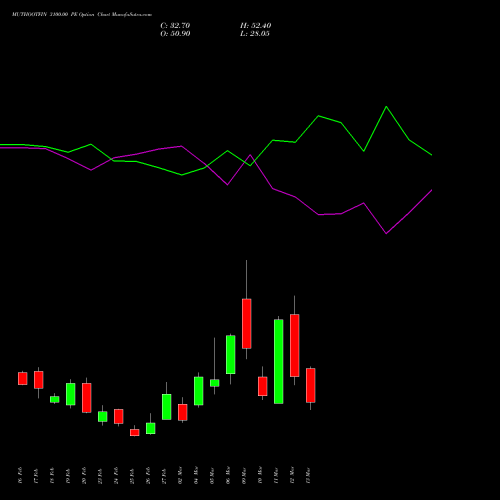Click the 12 Mar date label
Screen dimensions: 500x500
(x=292, y=475)
